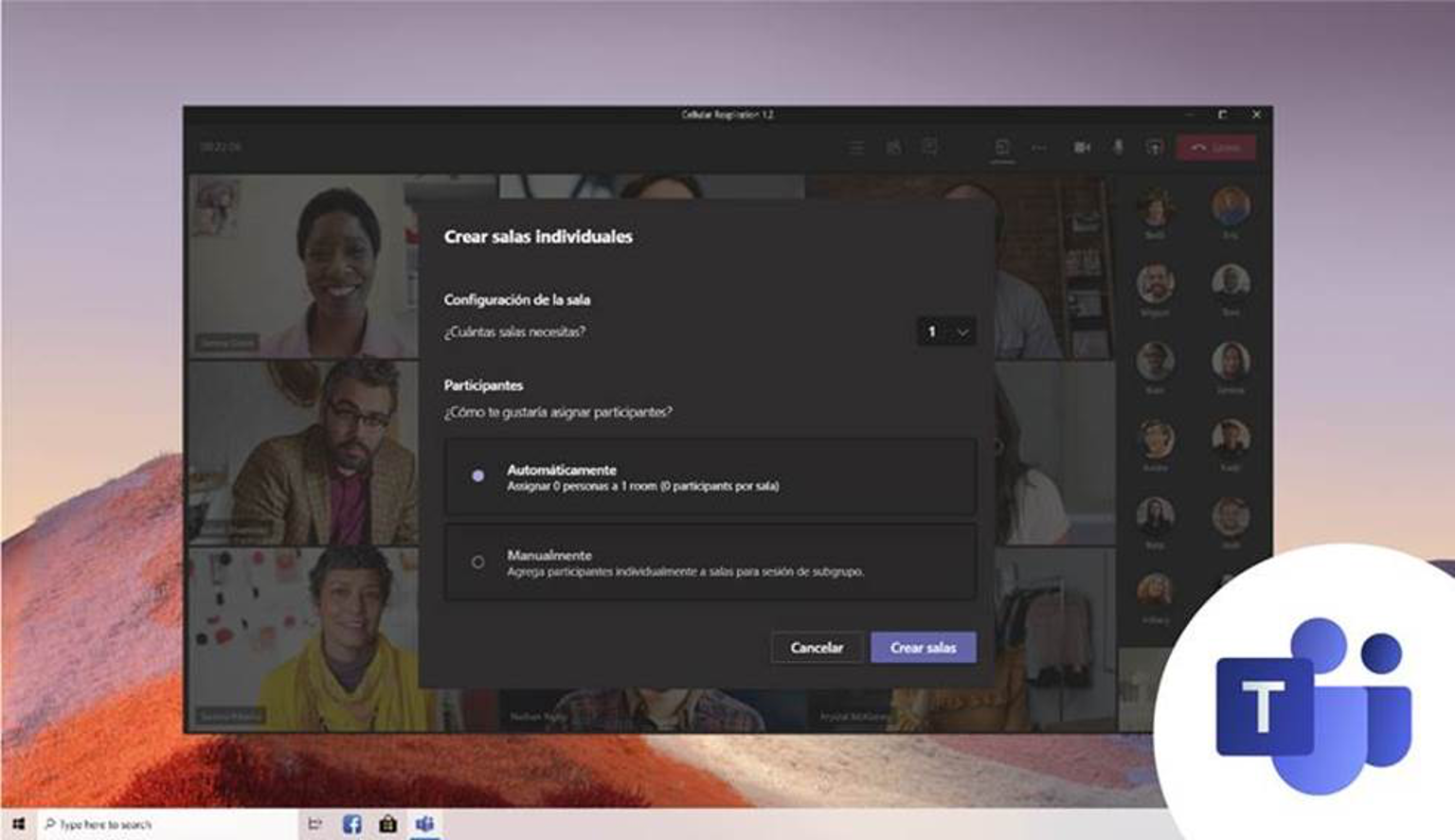Image resolution: width=1456 pixels, height=840 pixels.
Task: Select video tile of woman in yellow scarf
Action: click(x=303, y=639)
